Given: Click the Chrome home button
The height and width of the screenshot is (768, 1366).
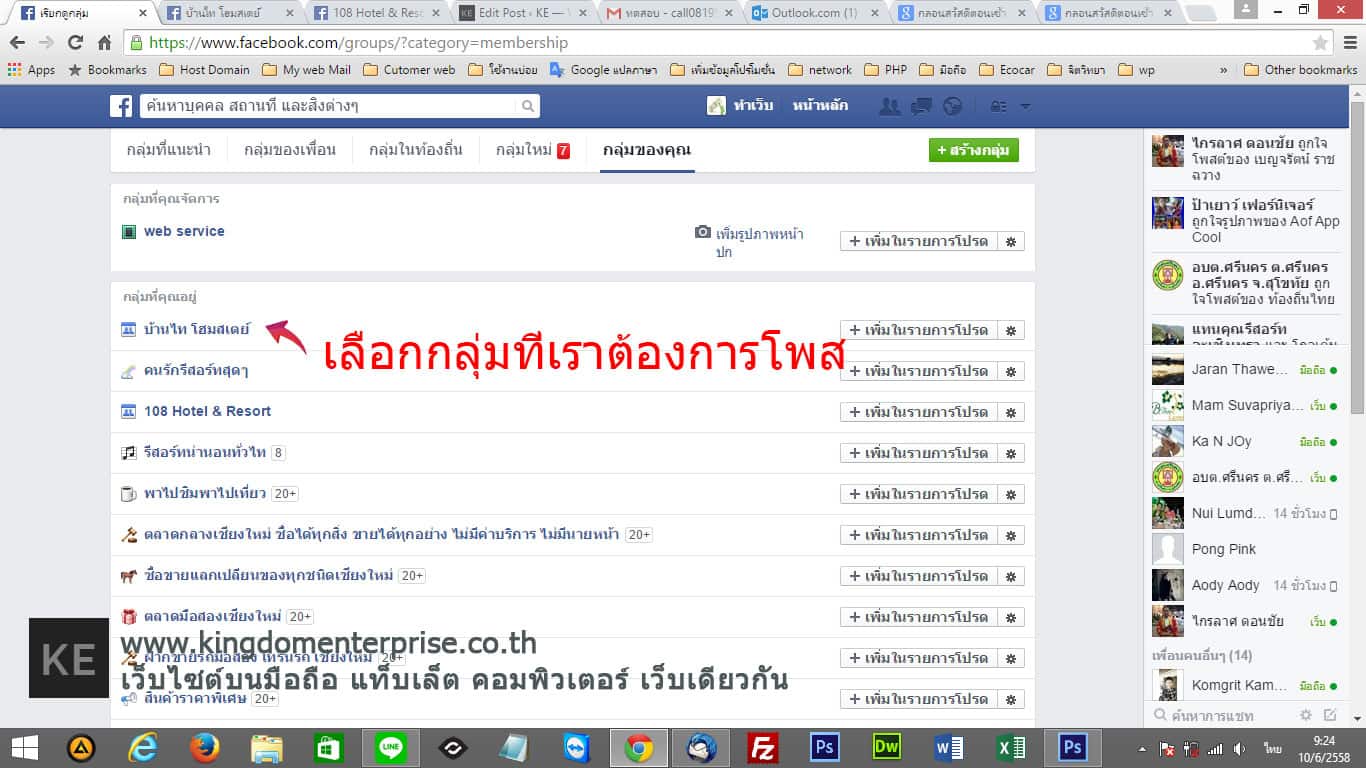Looking at the screenshot, I should (x=104, y=43).
